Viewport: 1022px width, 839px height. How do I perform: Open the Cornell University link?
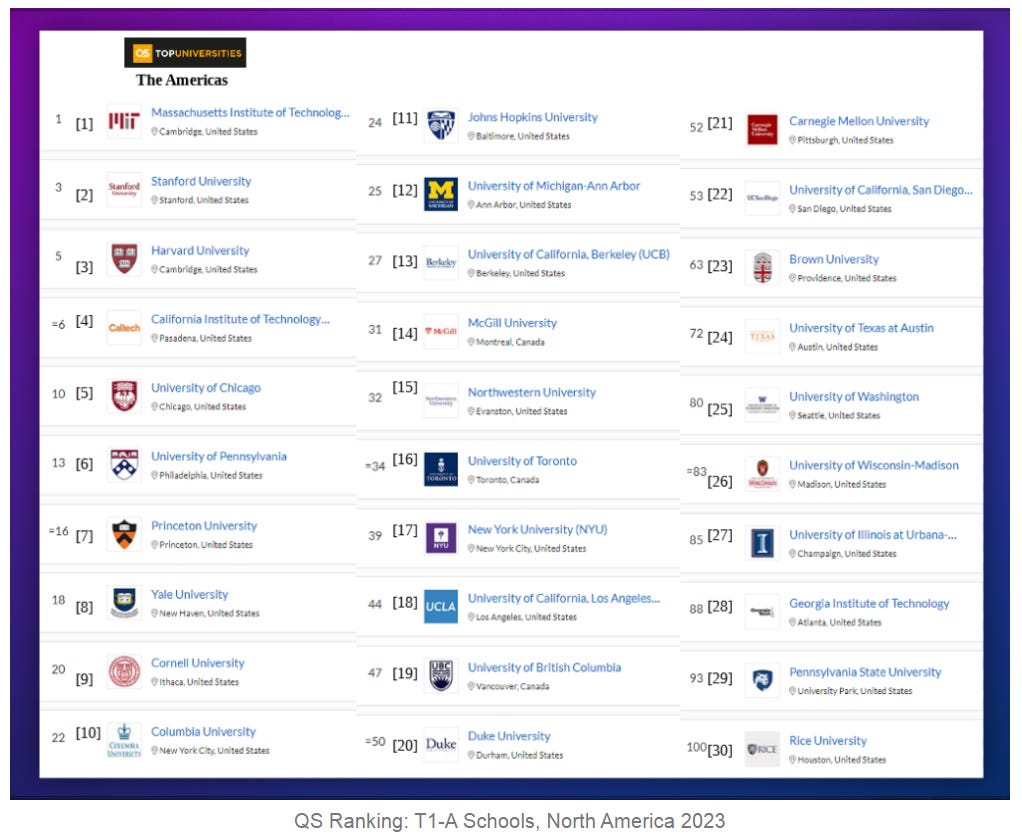point(197,663)
